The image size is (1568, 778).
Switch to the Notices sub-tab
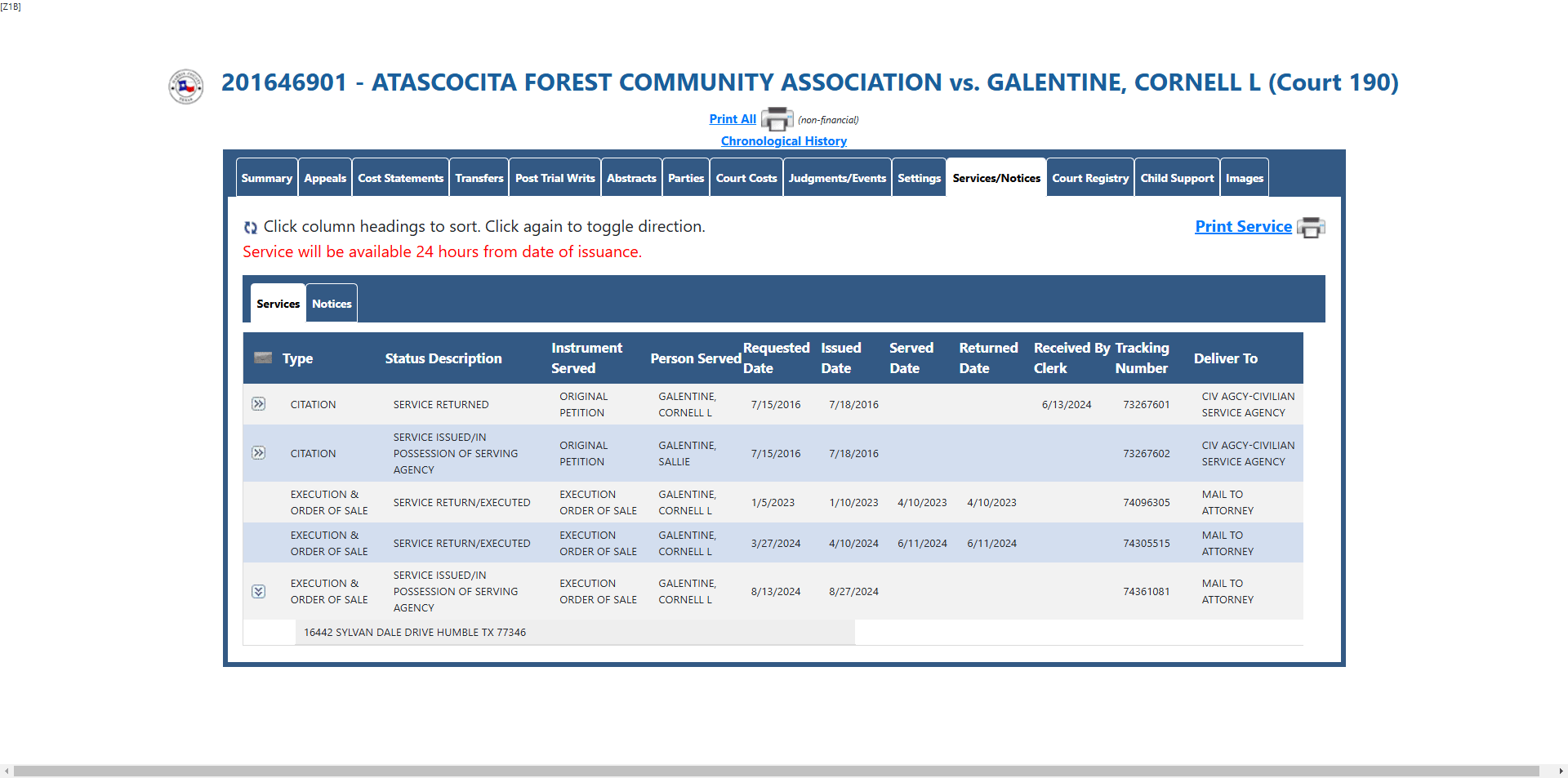(332, 304)
